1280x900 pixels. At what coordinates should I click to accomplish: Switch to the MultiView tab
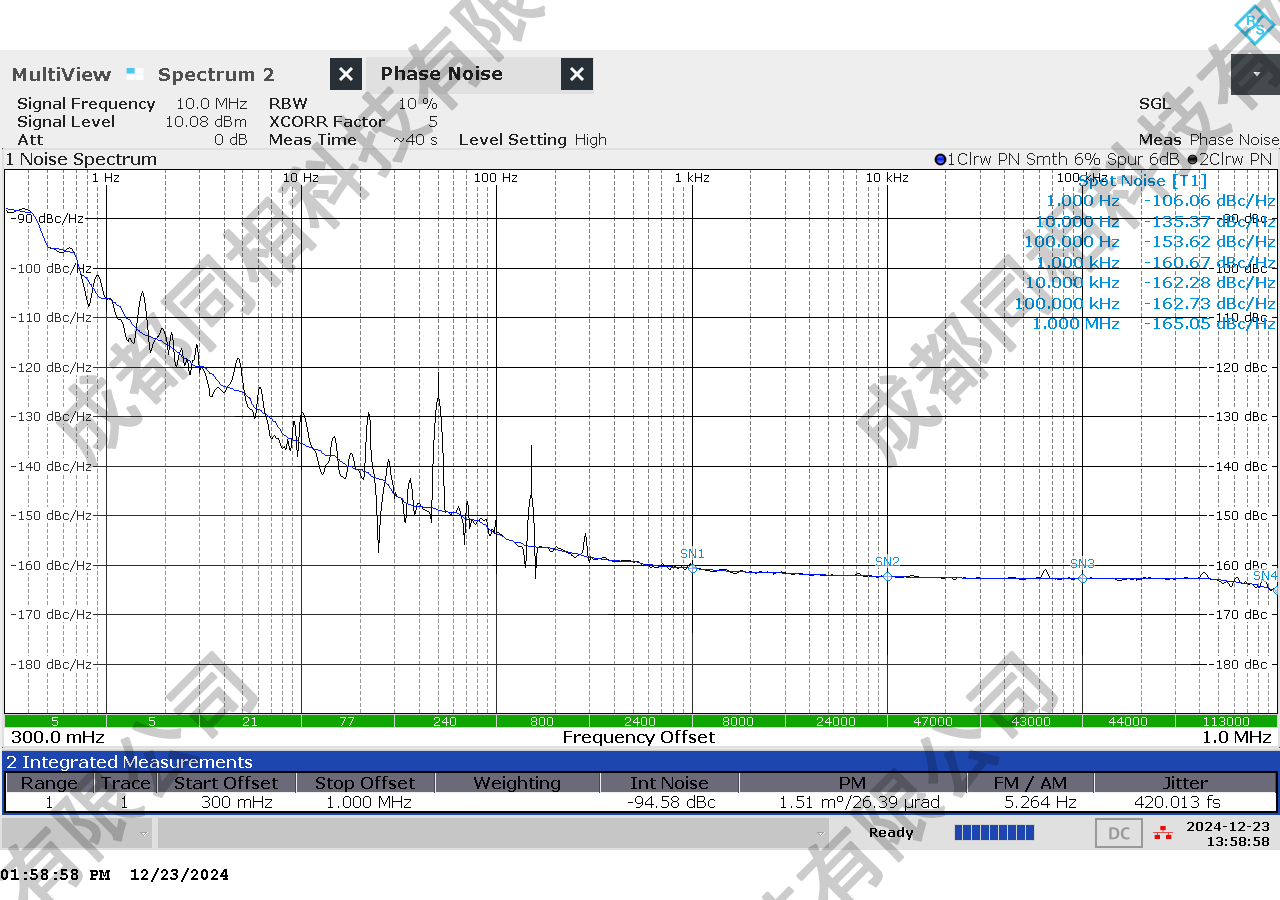coord(62,75)
